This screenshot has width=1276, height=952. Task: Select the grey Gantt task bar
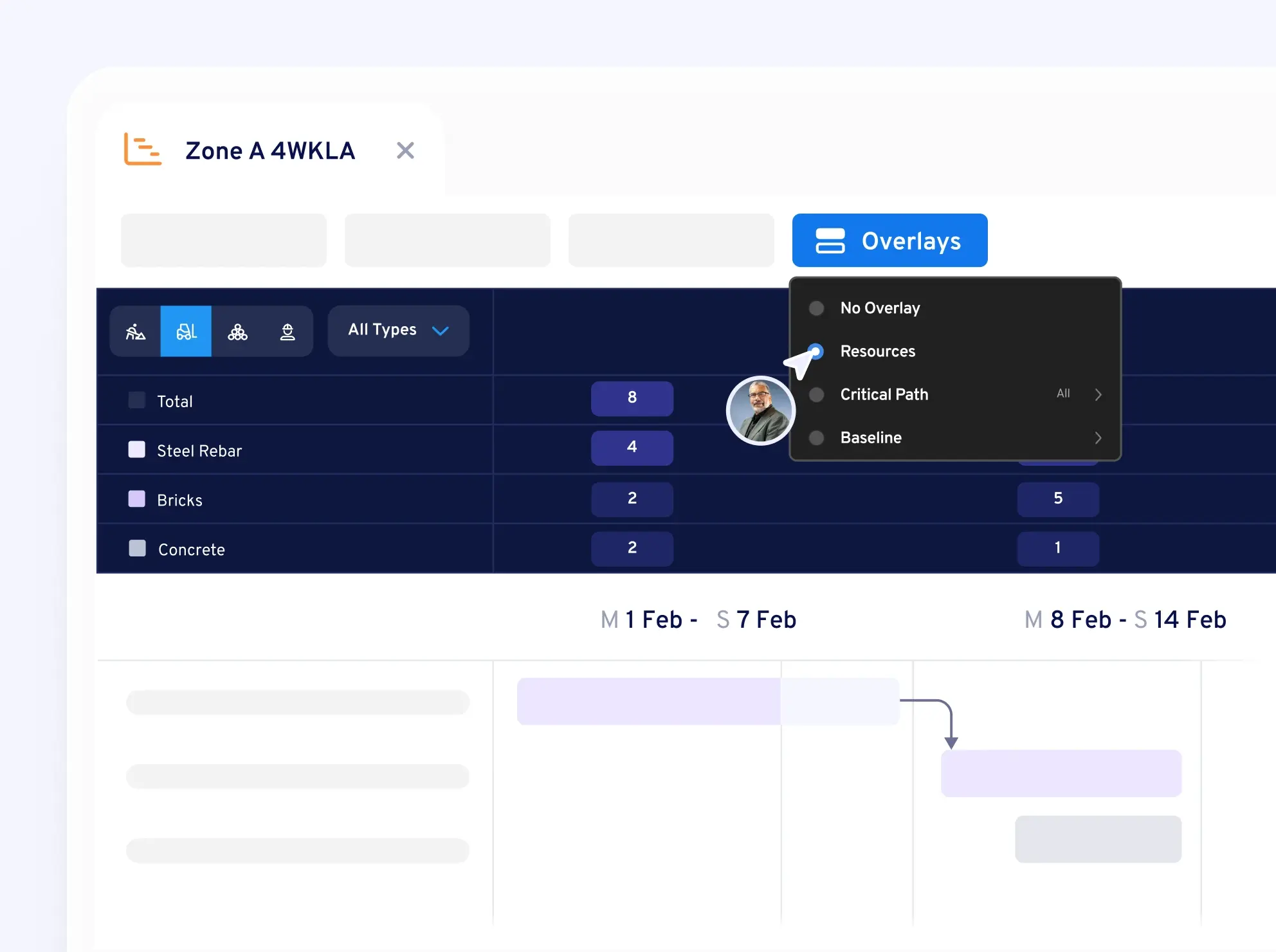1098,839
